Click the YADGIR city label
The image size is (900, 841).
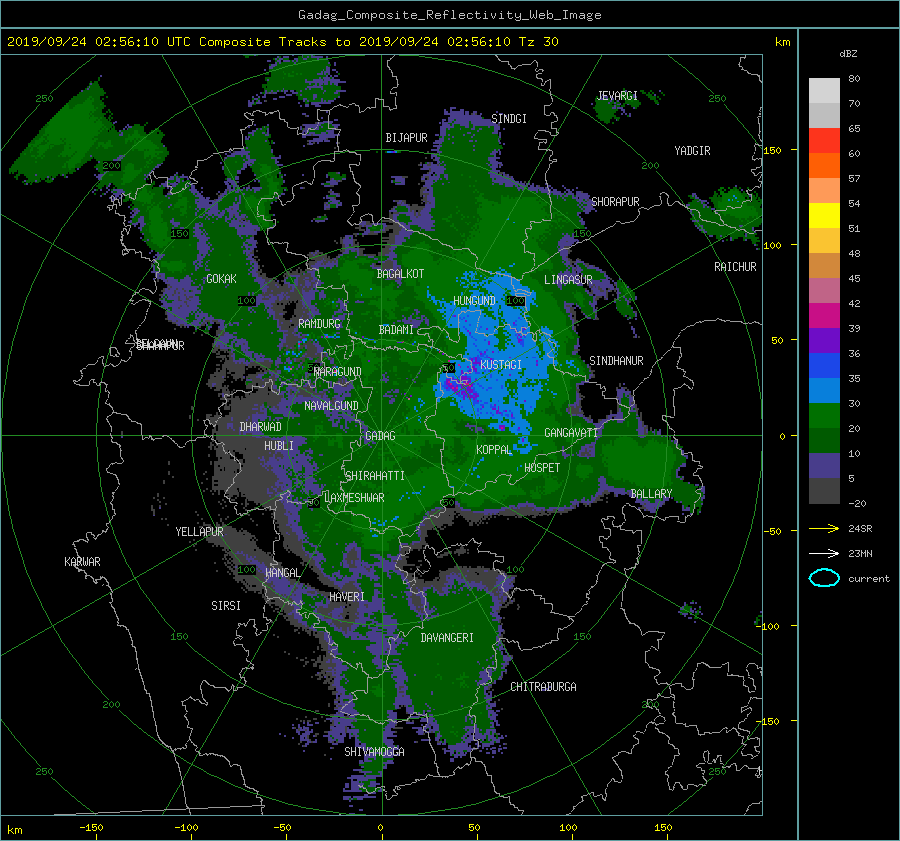click(x=692, y=151)
